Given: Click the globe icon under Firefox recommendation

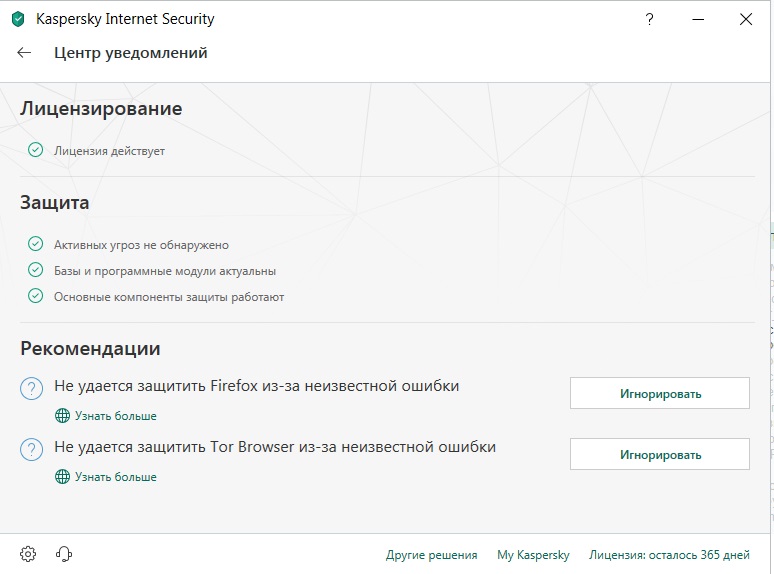Looking at the screenshot, I should coord(62,415).
